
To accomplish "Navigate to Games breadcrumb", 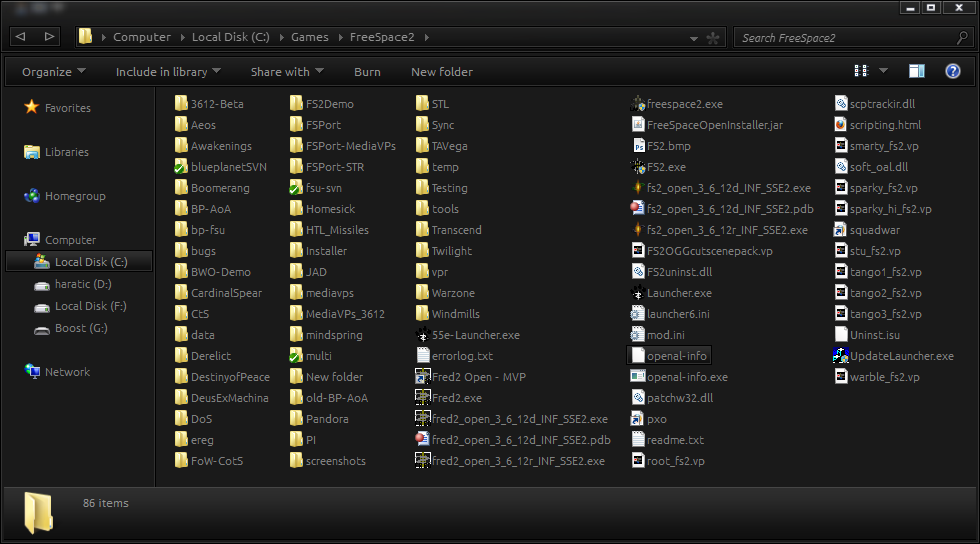I will (309, 38).
